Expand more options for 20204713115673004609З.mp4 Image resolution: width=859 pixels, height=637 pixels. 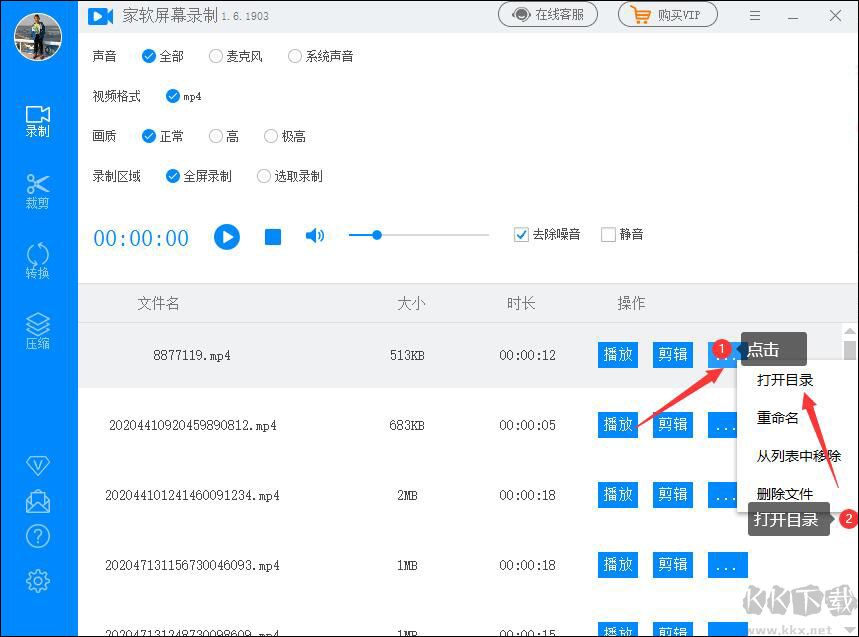click(x=727, y=565)
